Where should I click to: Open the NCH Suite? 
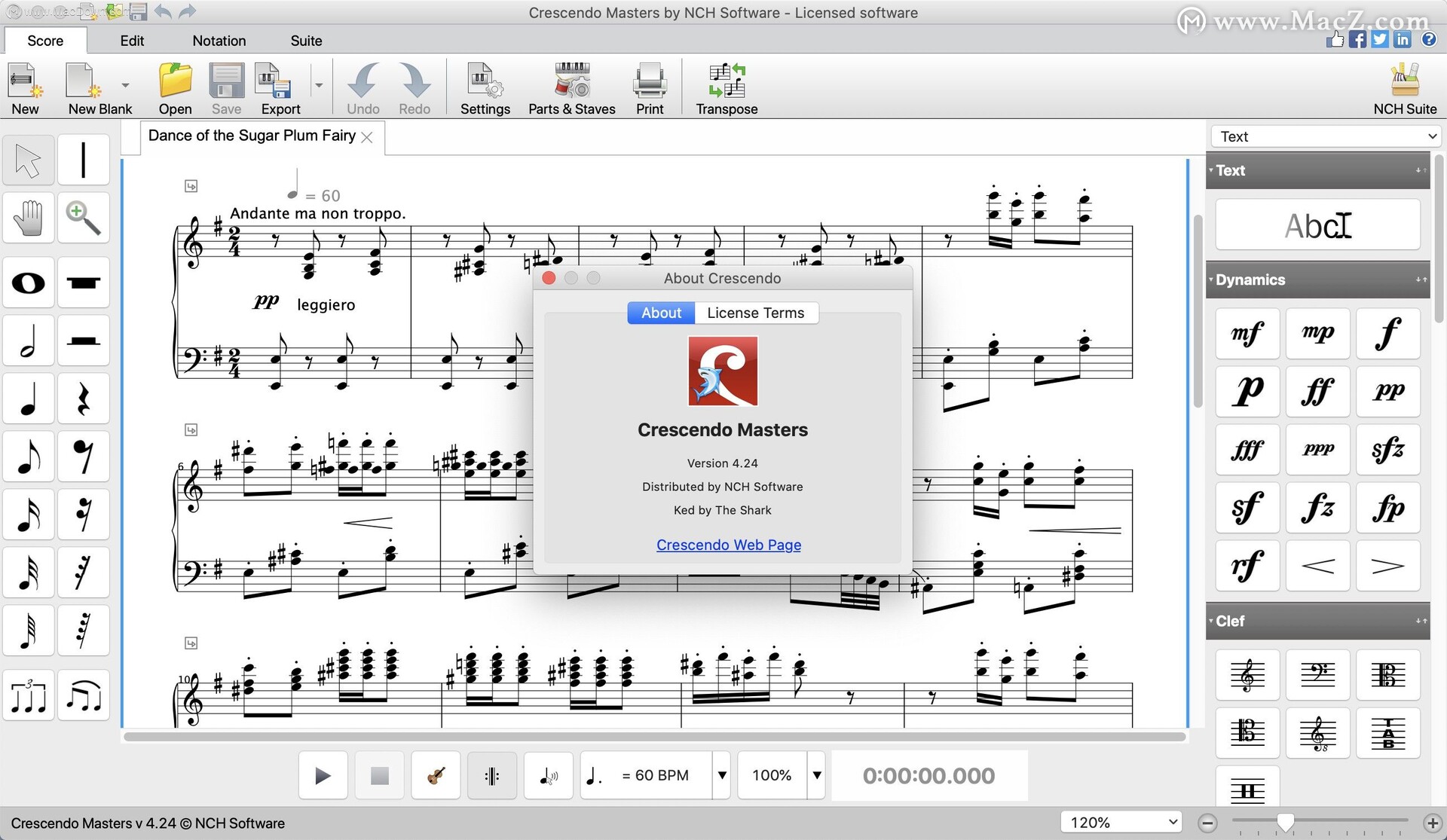pyautogui.click(x=1405, y=89)
